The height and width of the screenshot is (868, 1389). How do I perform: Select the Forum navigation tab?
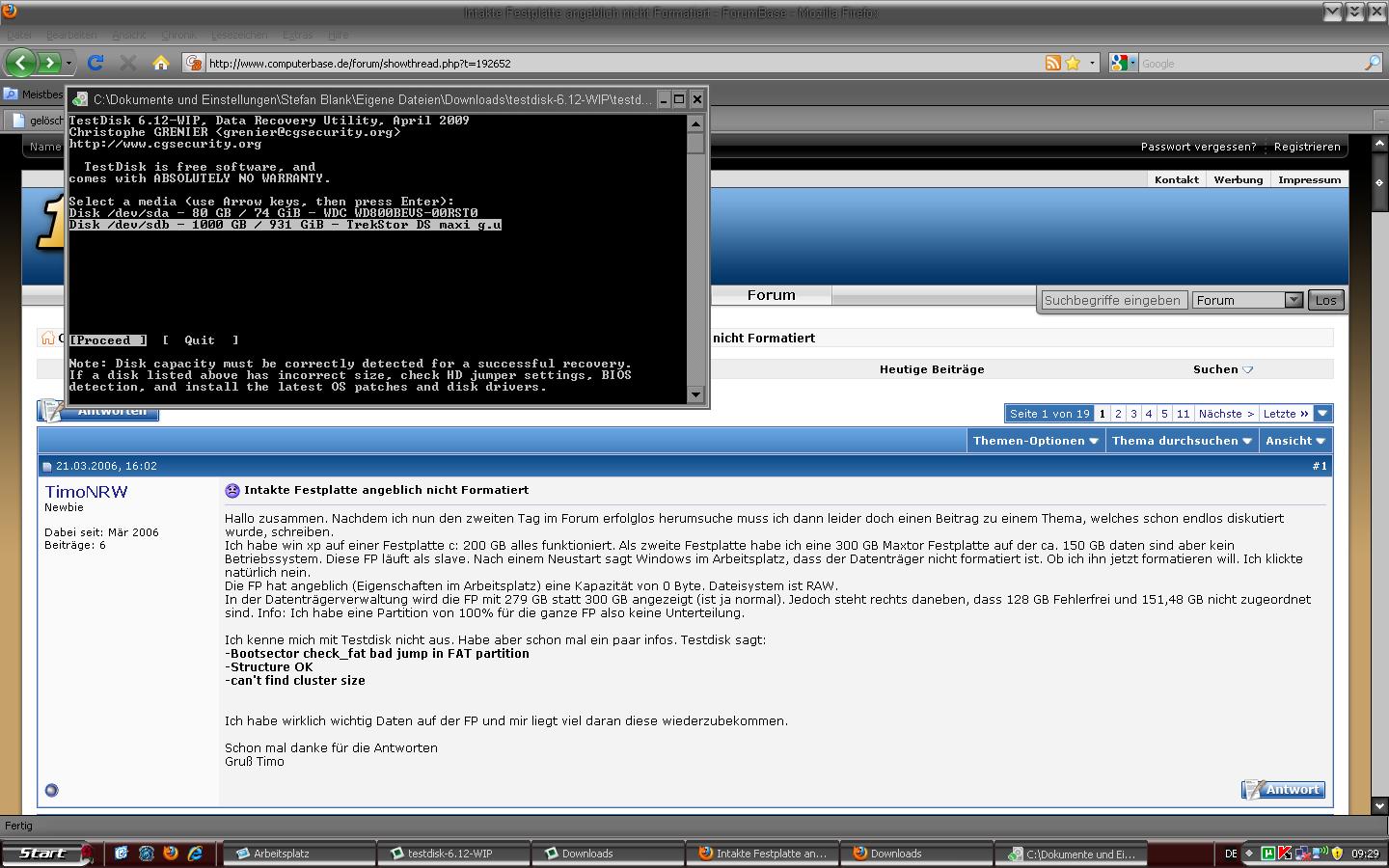[771, 295]
